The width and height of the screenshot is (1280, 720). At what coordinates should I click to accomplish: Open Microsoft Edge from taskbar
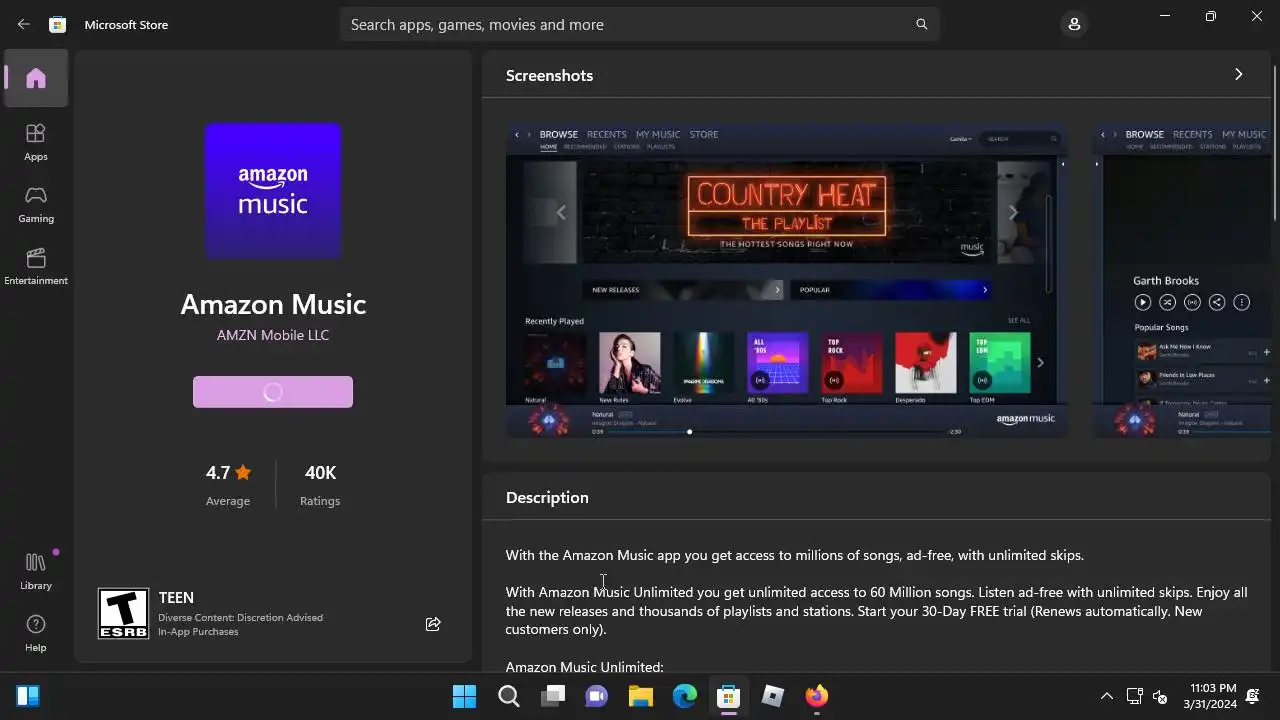(685, 696)
